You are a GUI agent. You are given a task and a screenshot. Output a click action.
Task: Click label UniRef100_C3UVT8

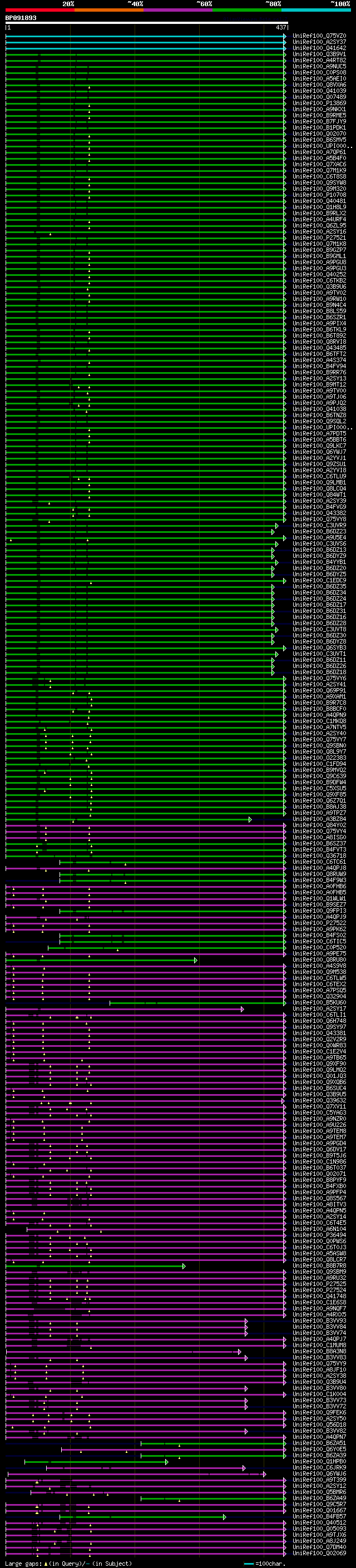pos(319,630)
